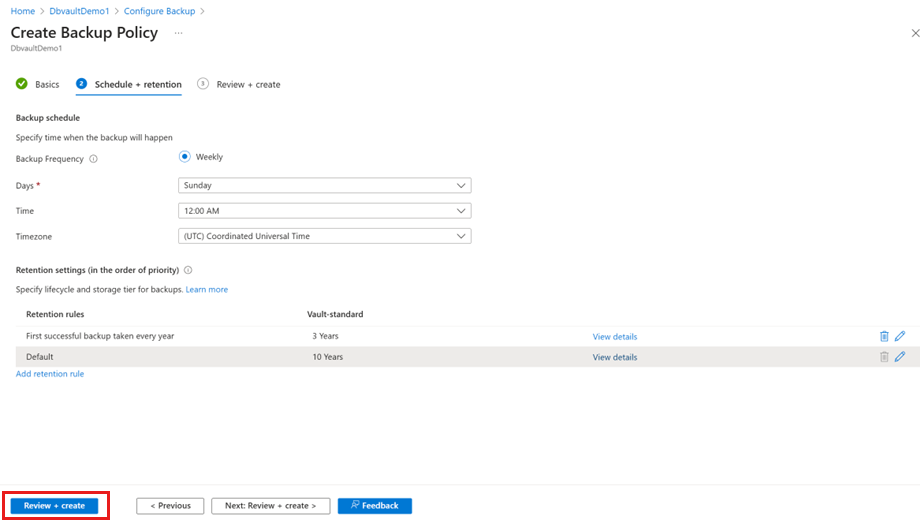Click the Retention settings info icon
The height and width of the screenshot is (527, 920).
(x=188, y=270)
